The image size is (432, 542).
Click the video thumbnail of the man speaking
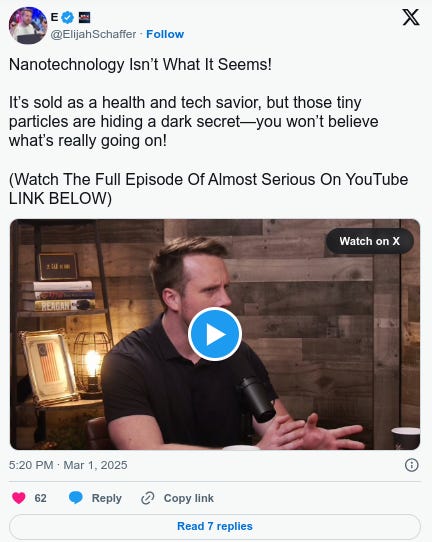point(215,334)
